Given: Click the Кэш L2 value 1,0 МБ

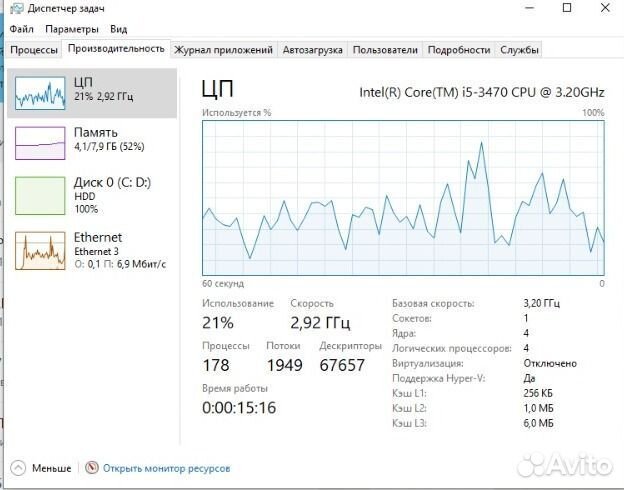Looking at the screenshot, I should coord(538,408).
